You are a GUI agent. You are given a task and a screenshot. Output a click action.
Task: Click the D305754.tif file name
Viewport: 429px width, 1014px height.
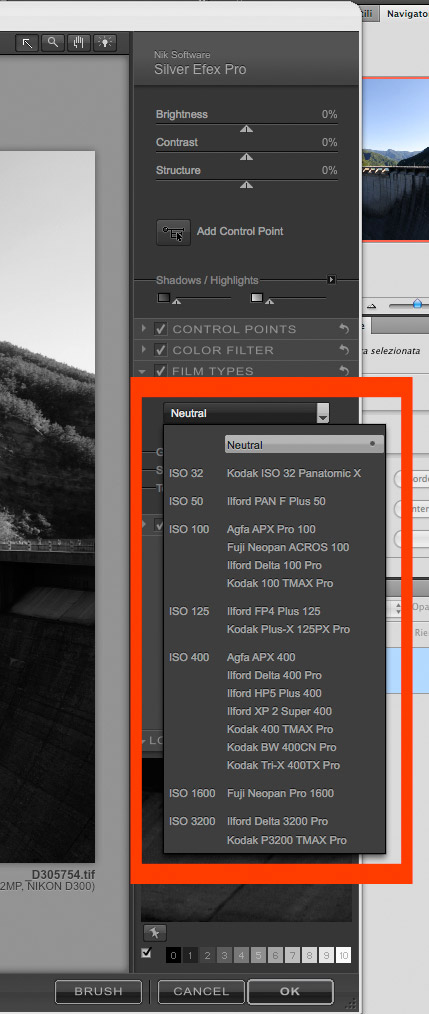click(x=63, y=875)
